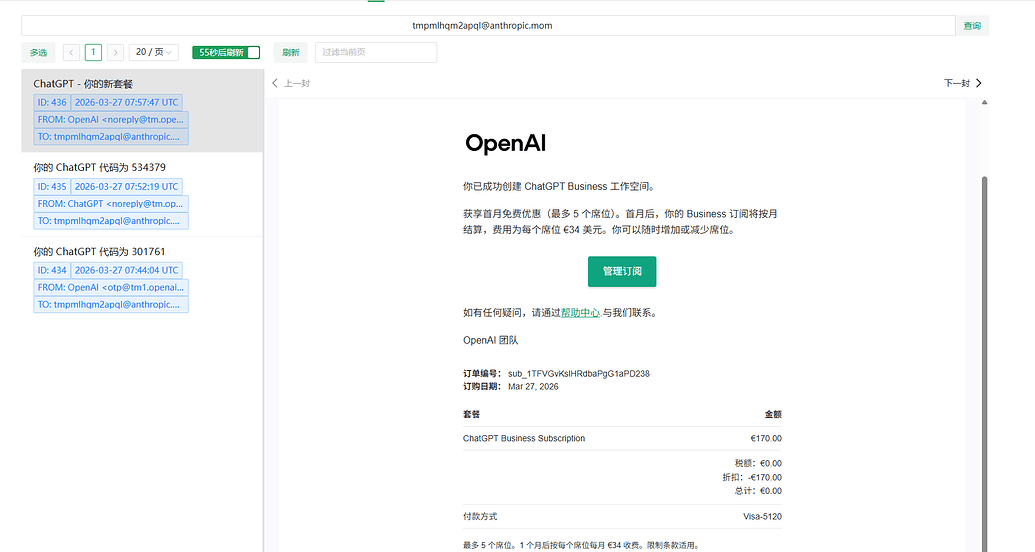This screenshot has height=552, width=1035.
Task: Open the 帮助中心 help center link
Action: 580,313
